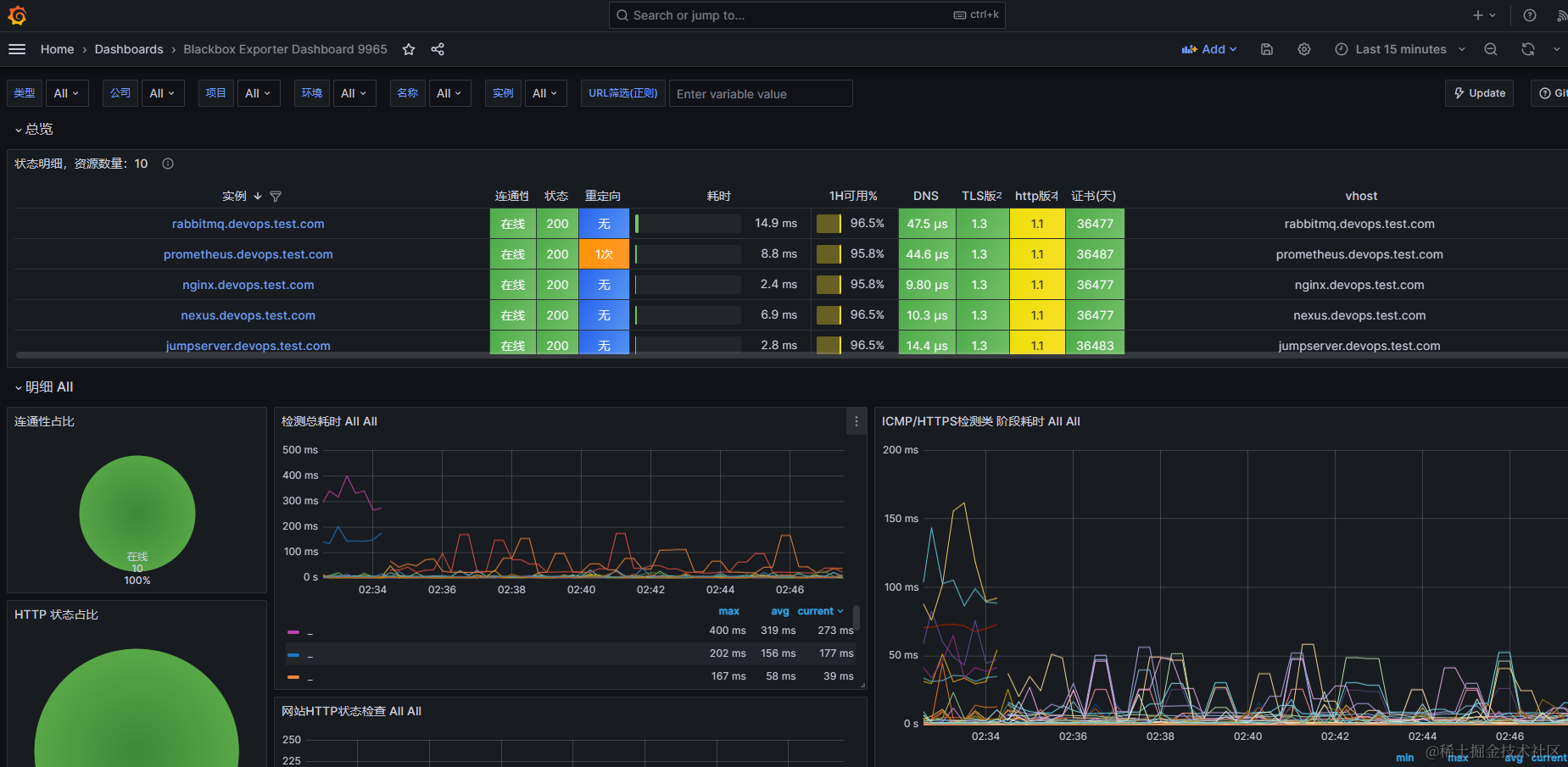Sort by the 实例 column arrow

[258, 196]
